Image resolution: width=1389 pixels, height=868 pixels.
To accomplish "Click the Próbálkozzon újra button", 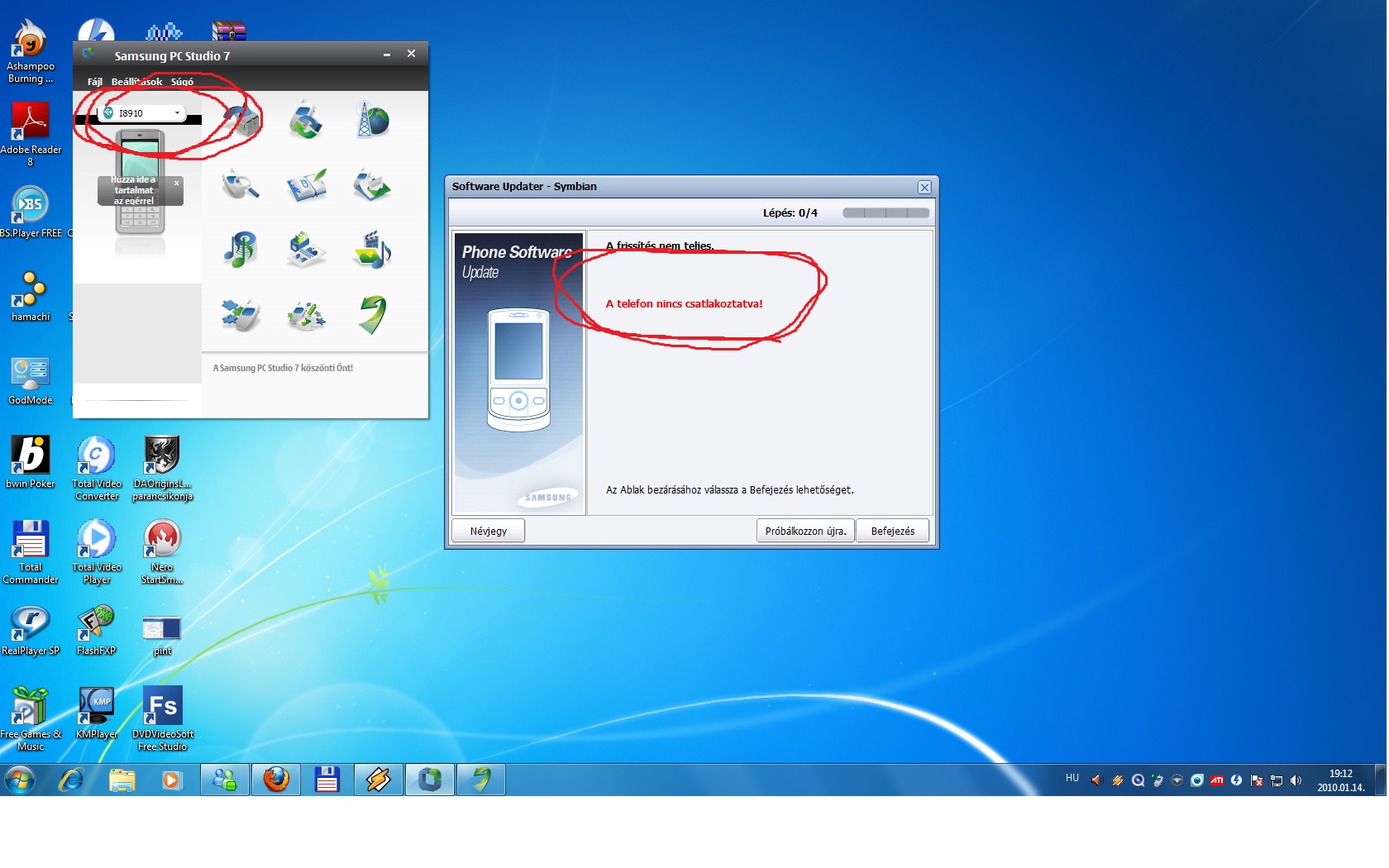I will tap(805, 531).
